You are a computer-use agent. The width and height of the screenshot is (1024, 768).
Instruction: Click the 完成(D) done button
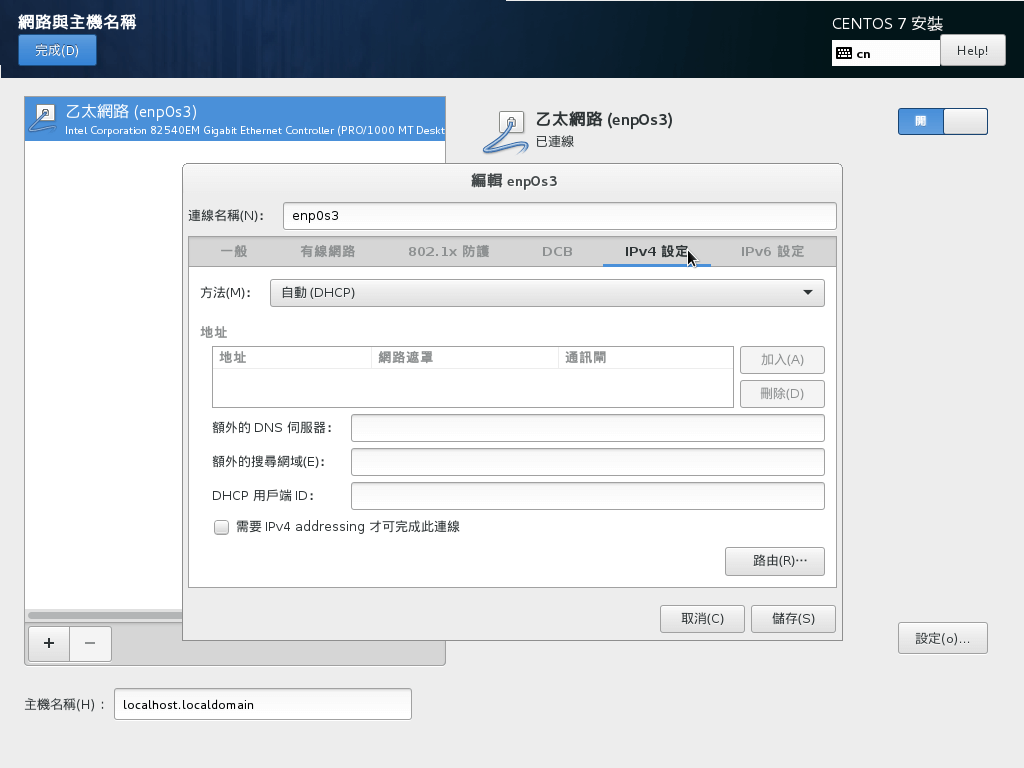point(57,50)
